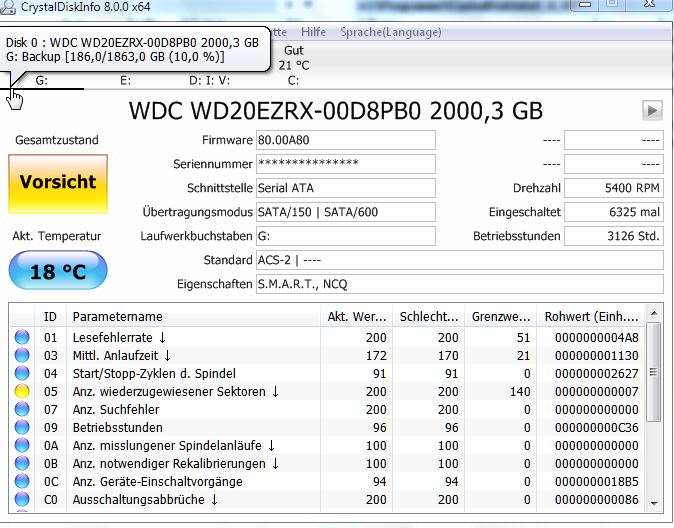Click the Akt. Wer... column header

click(356, 317)
